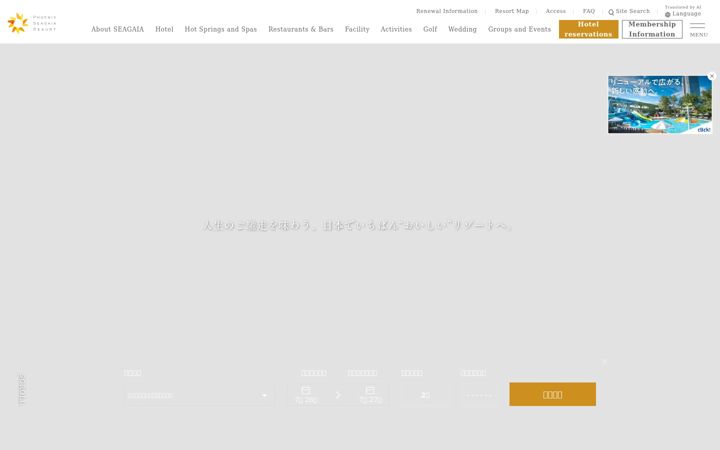Go to the Golf section

(x=430, y=29)
